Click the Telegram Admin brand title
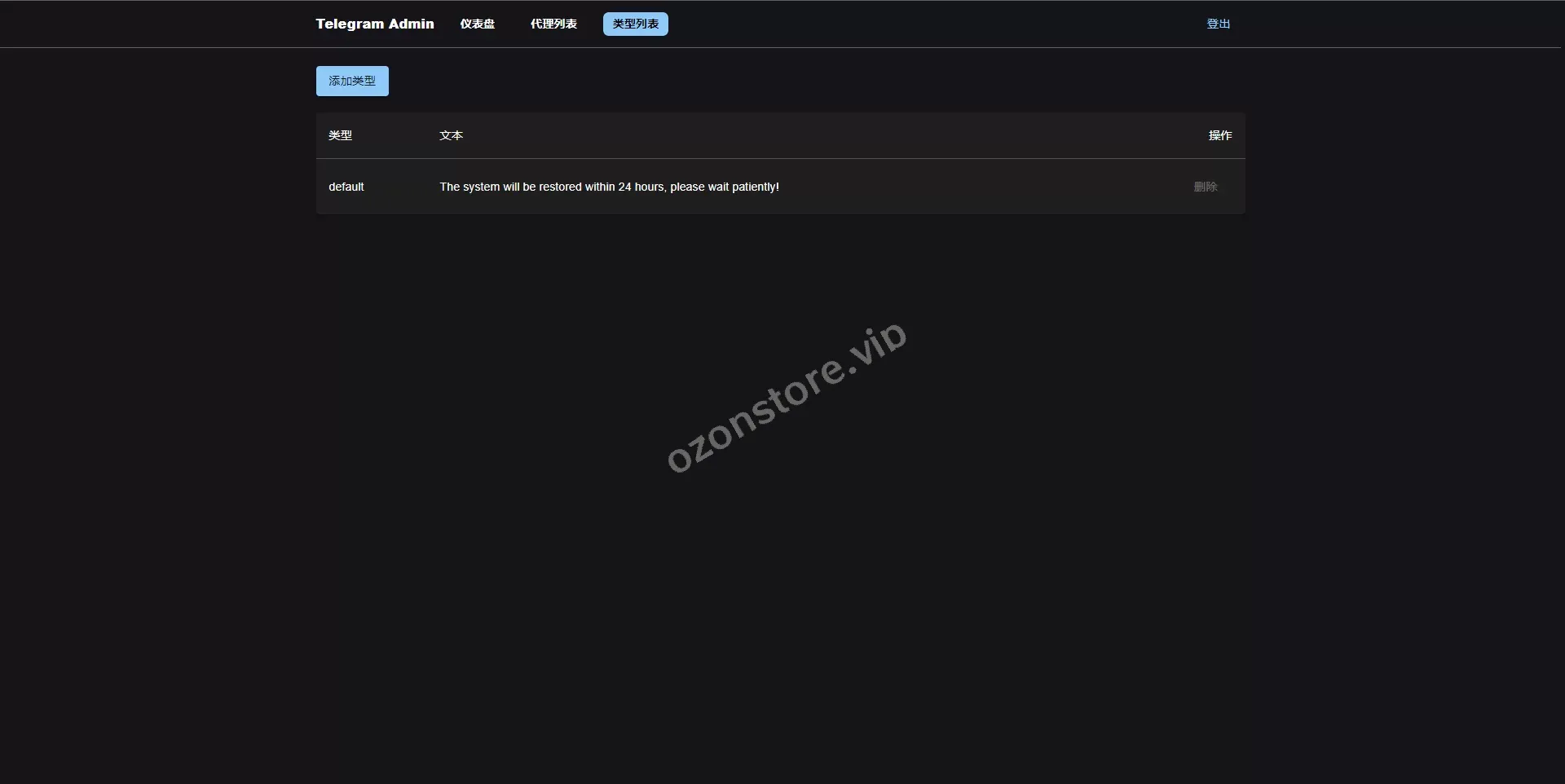 [374, 24]
